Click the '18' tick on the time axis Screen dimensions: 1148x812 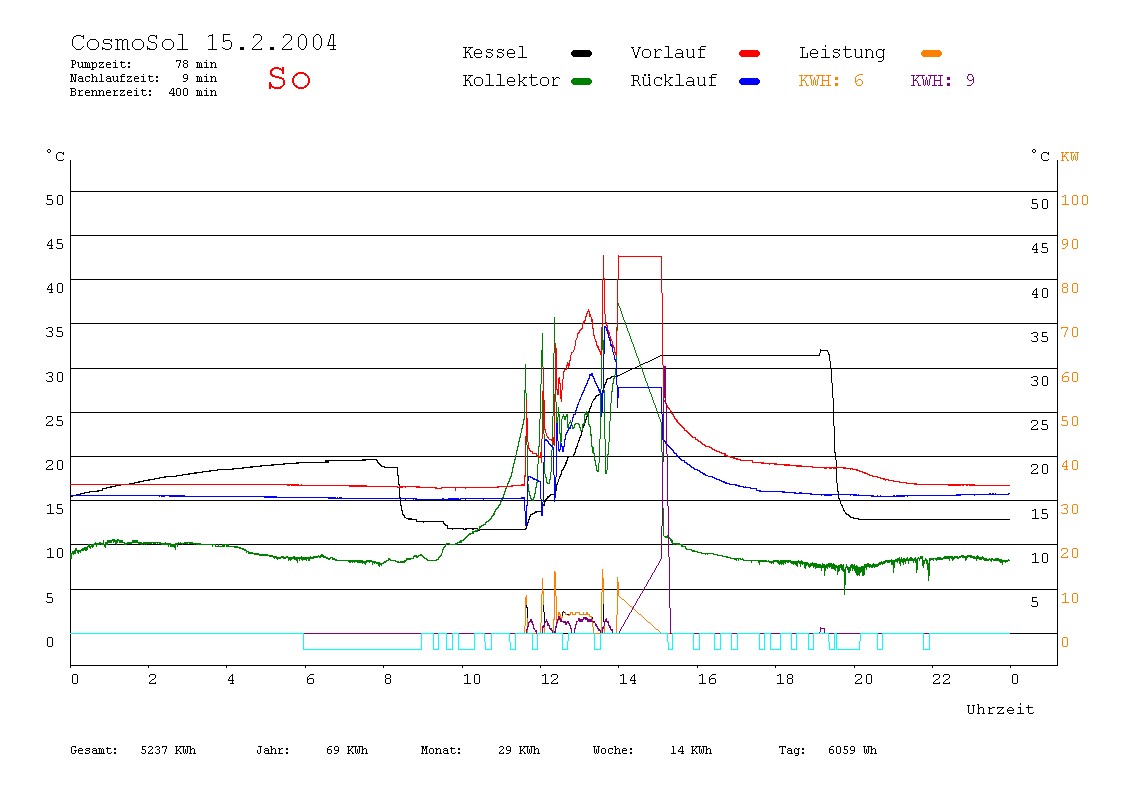(785, 679)
